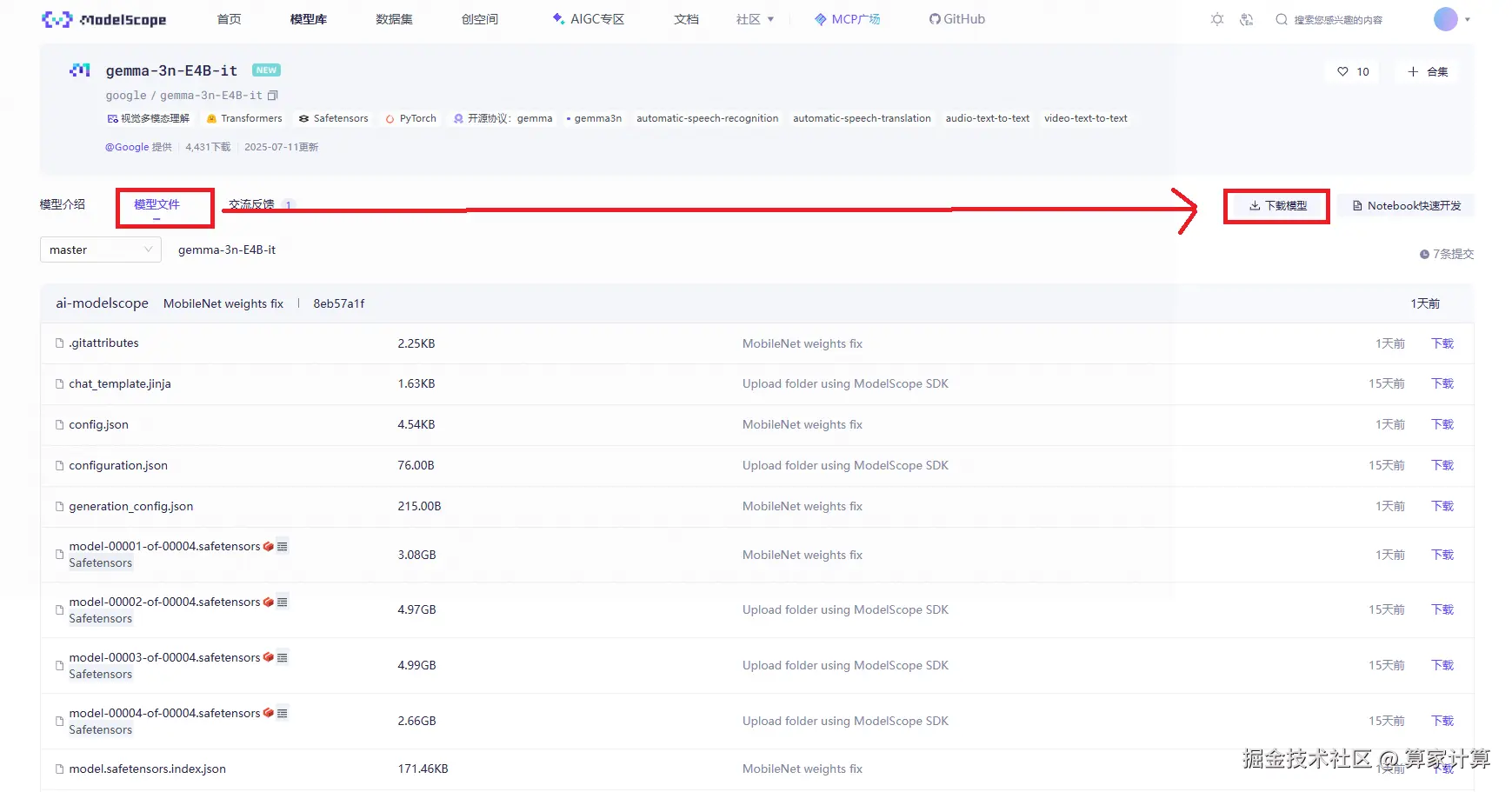The width and height of the screenshot is (1512, 792).
Task: Open 文档 in the top navigation
Action: [x=686, y=19]
